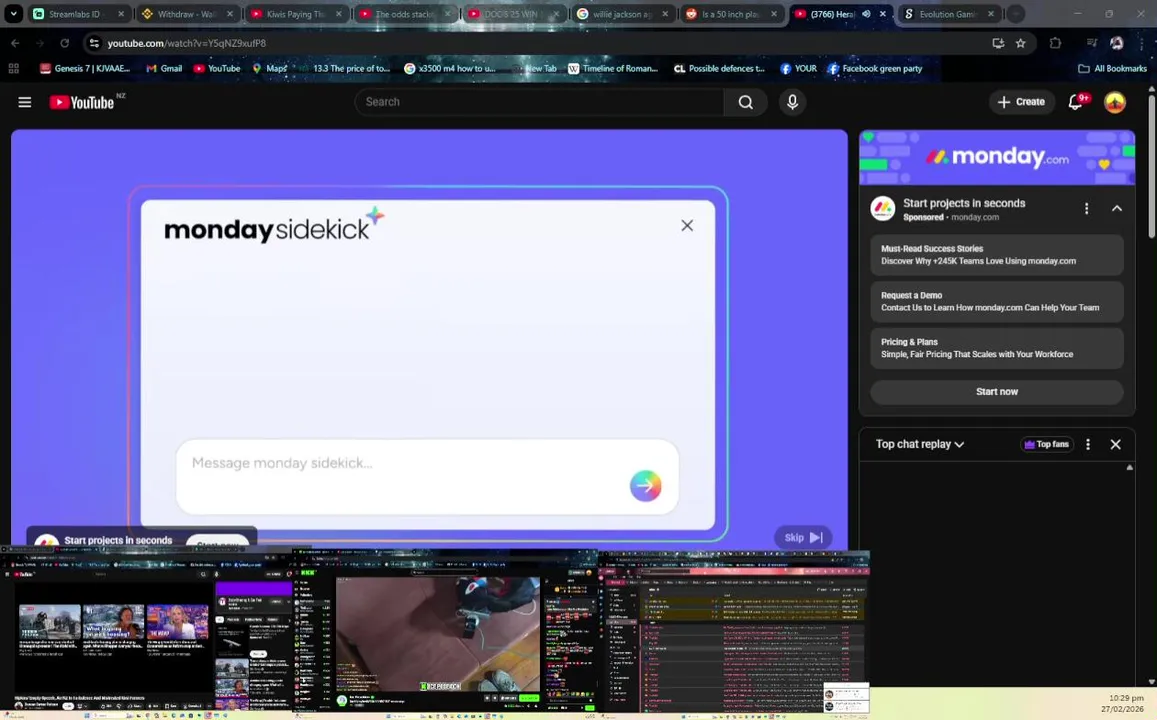Screen dimensions: 1157x720
Task: Open the YouTube bookmark
Action: coord(217,69)
